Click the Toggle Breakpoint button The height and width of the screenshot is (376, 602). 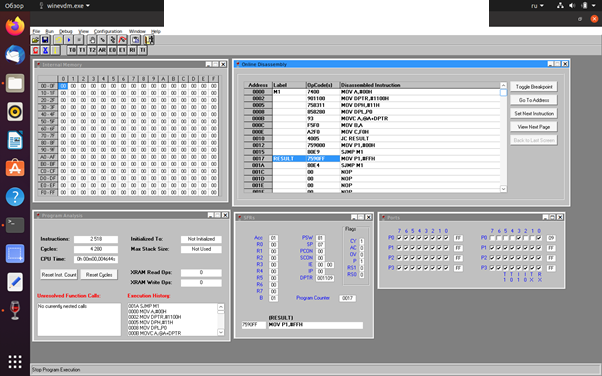click(534, 87)
